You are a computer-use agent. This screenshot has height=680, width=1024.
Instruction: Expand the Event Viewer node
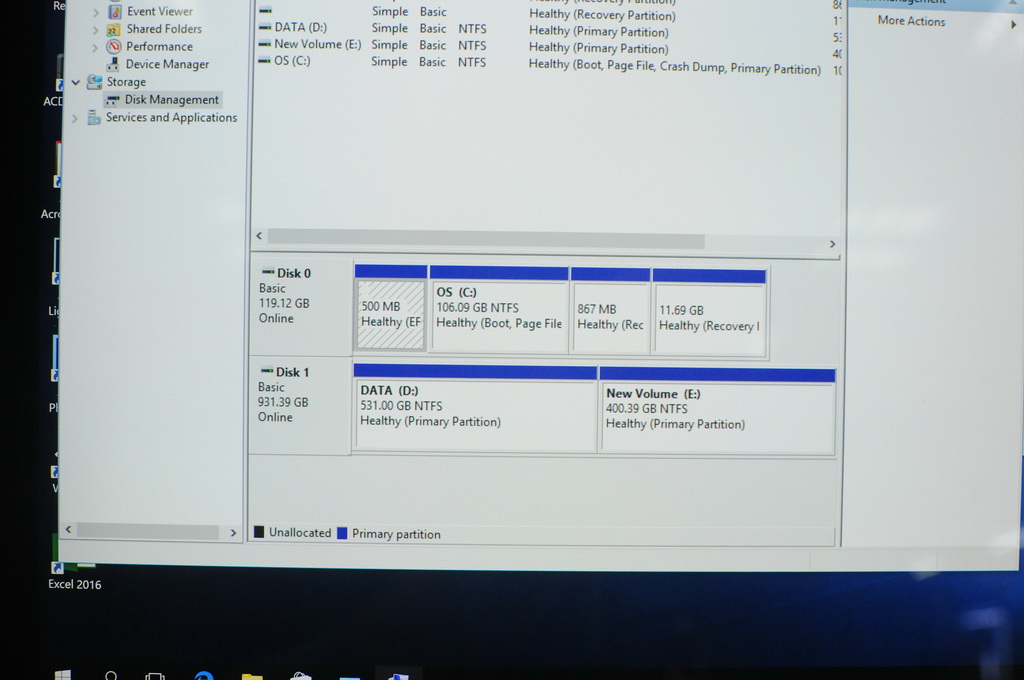[x=95, y=12]
